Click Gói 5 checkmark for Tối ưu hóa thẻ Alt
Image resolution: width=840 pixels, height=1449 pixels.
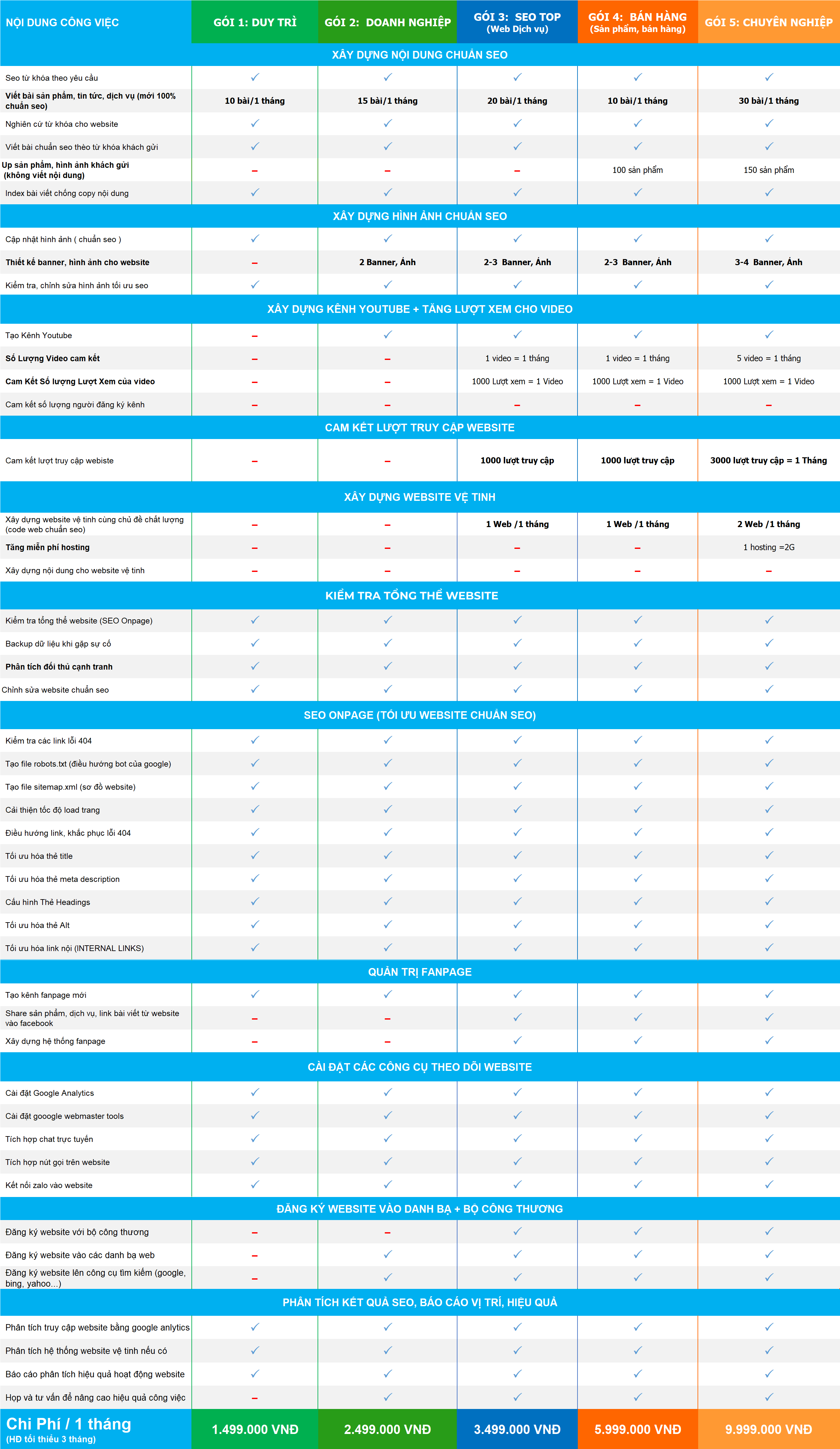(x=769, y=924)
